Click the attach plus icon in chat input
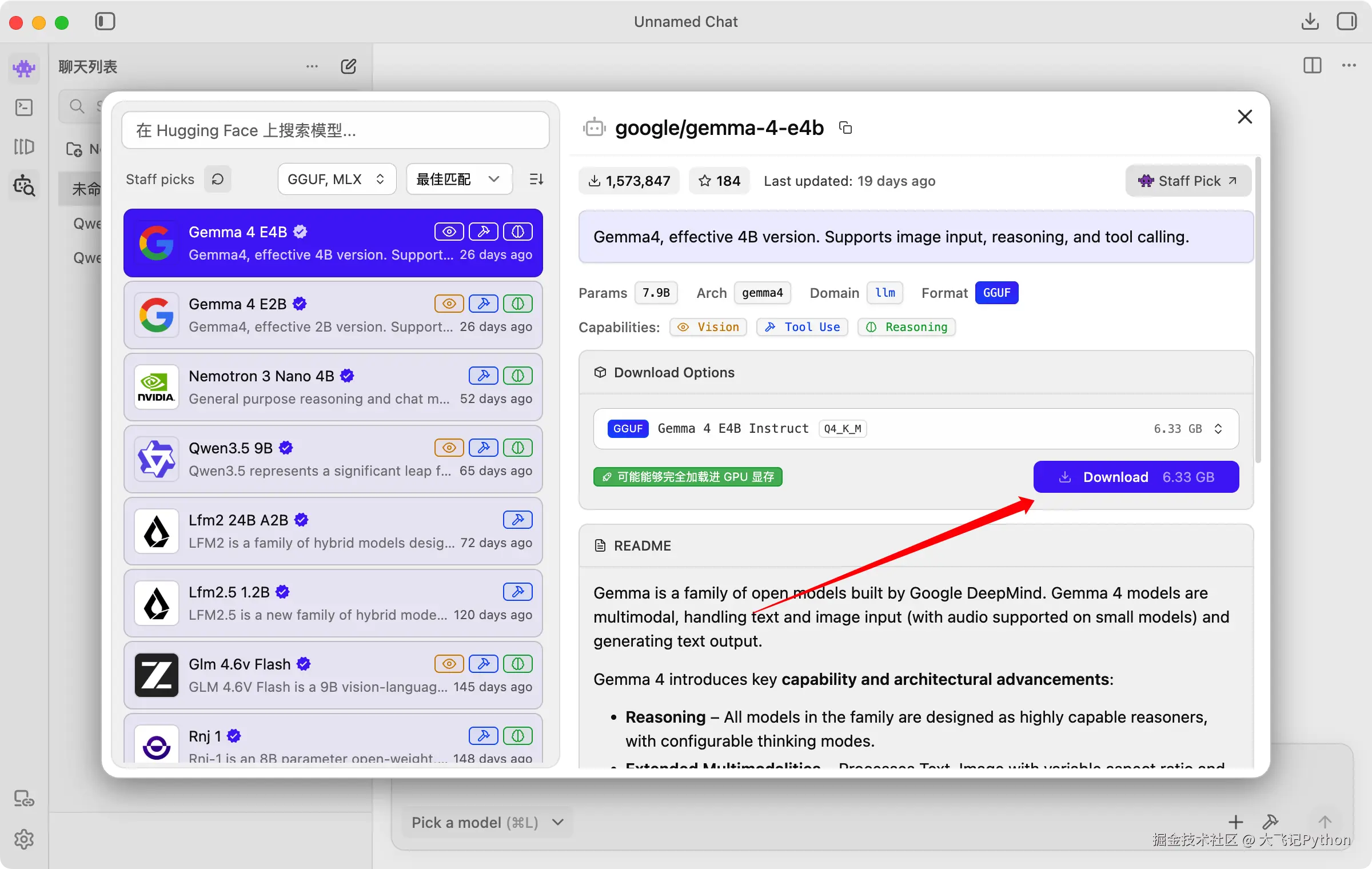The image size is (1372, 869). click(1236, 822)
